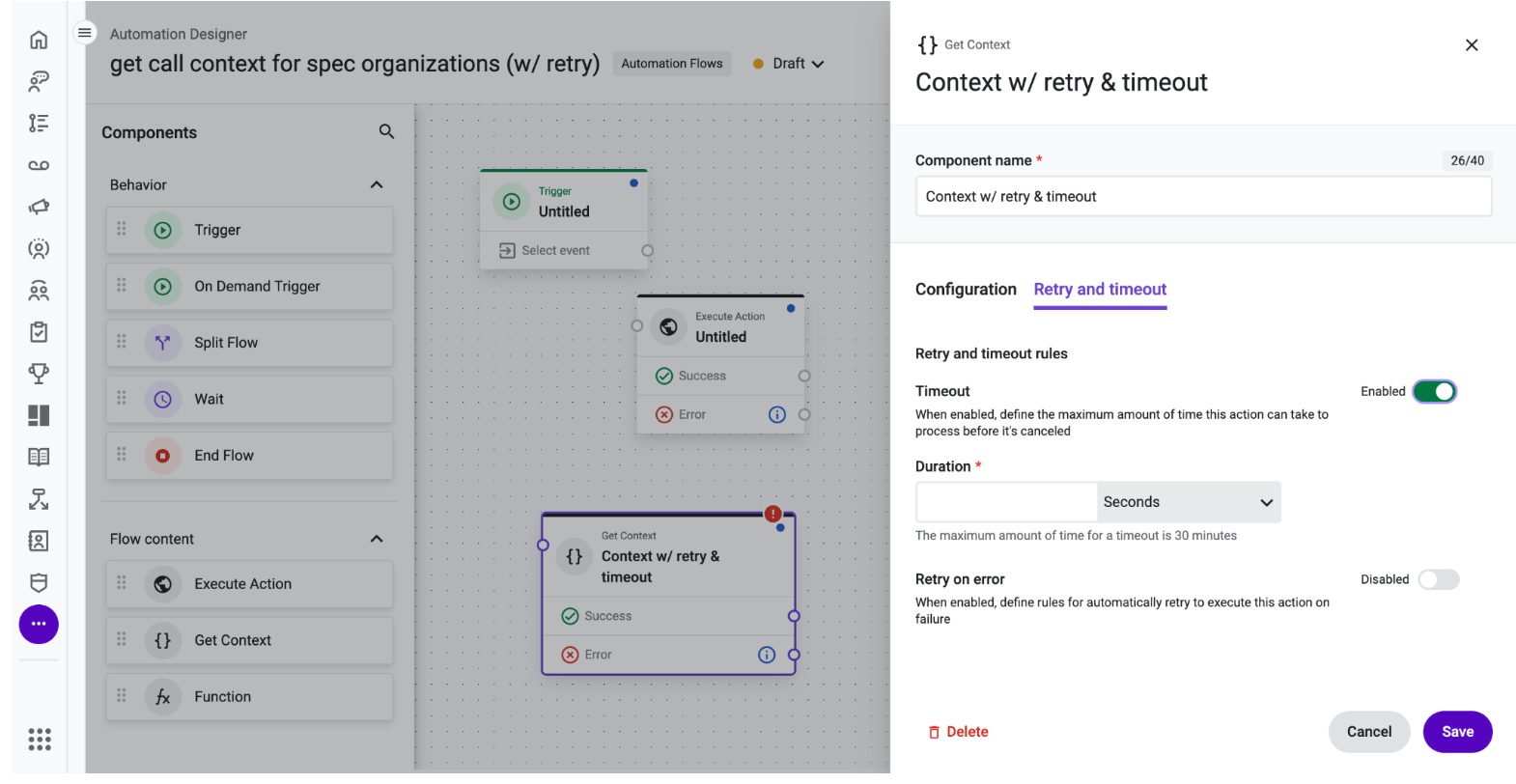Image resolution: width=1516 pixels, height=784 pixels.
Task: Click Success output port on Execute Action node
Action: (804, 376)
